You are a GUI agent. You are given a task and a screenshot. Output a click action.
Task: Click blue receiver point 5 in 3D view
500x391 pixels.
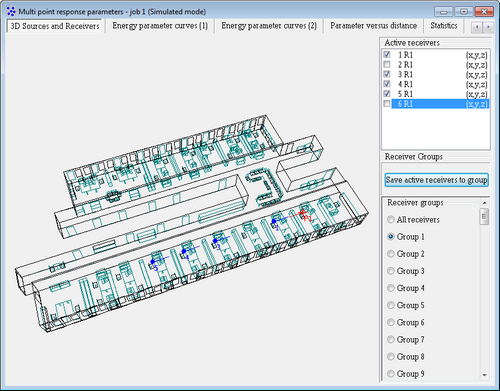(x=153, y=262)
